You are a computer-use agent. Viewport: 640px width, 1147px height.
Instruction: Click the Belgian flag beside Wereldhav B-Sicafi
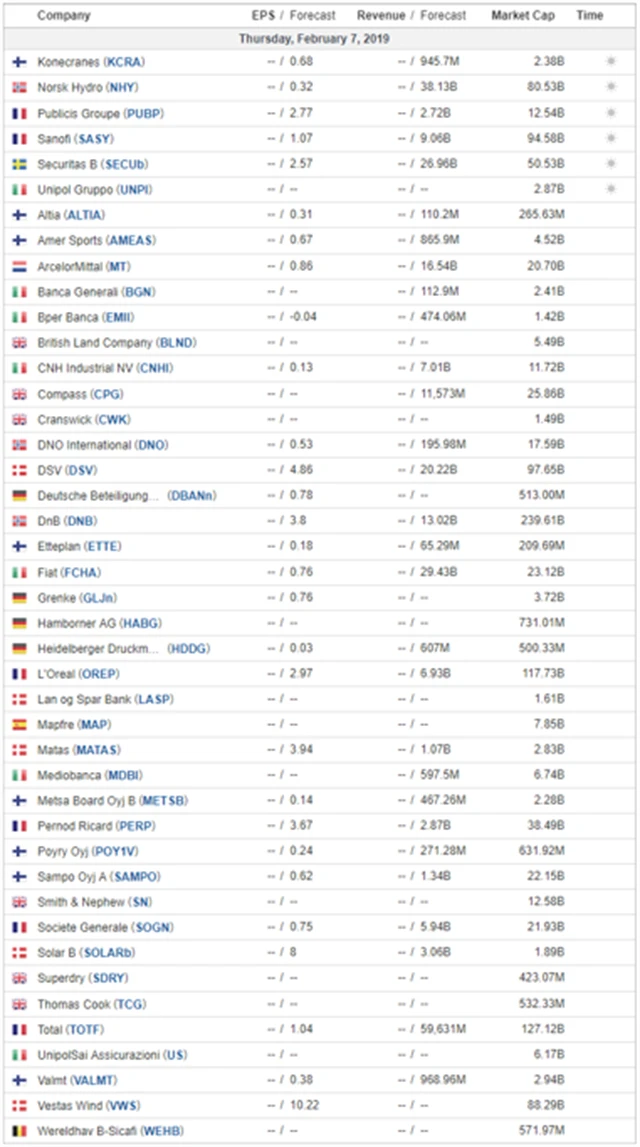[19, 1131]
